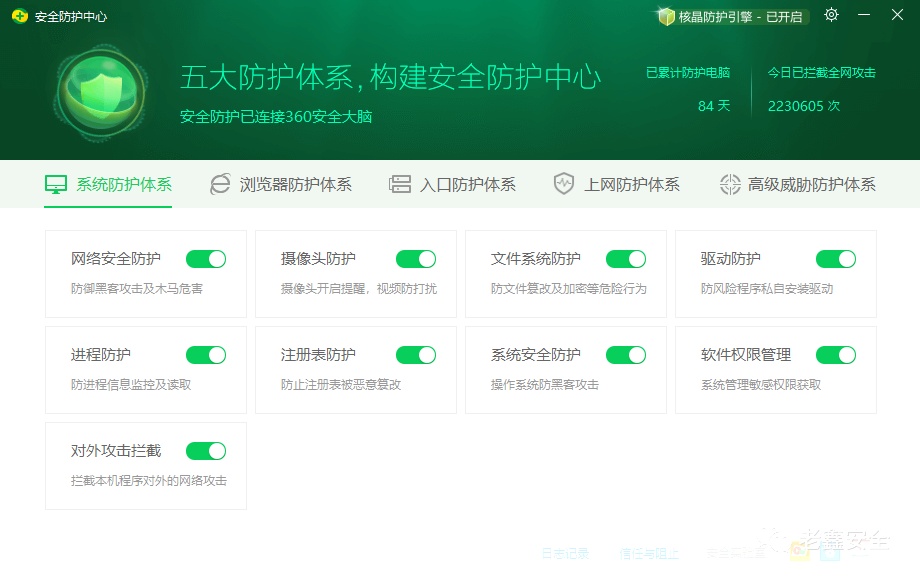
Task: Click the 软件权限管理 card title
Action: (746, 355)
